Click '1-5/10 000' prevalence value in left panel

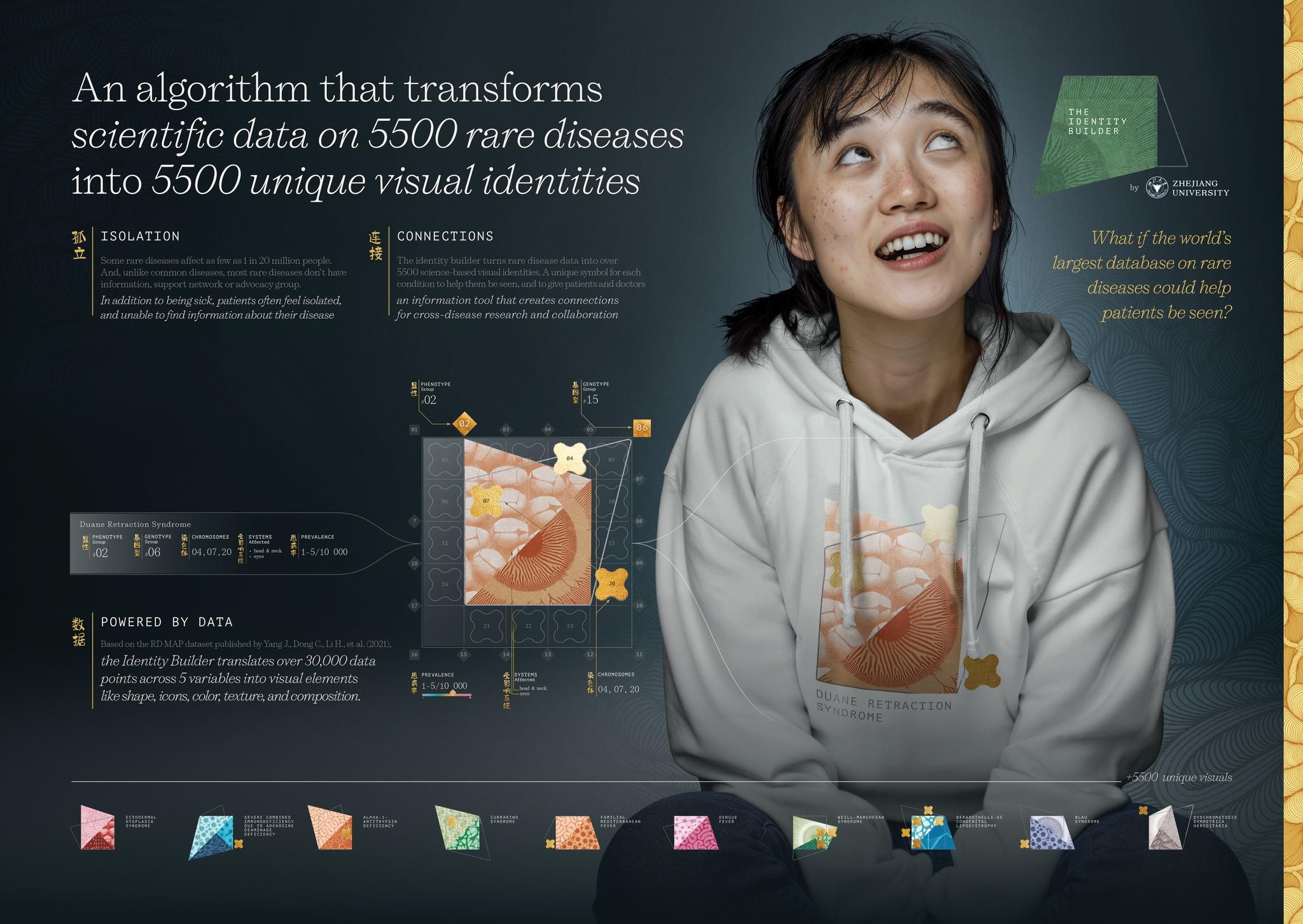(x=324, y=552)
